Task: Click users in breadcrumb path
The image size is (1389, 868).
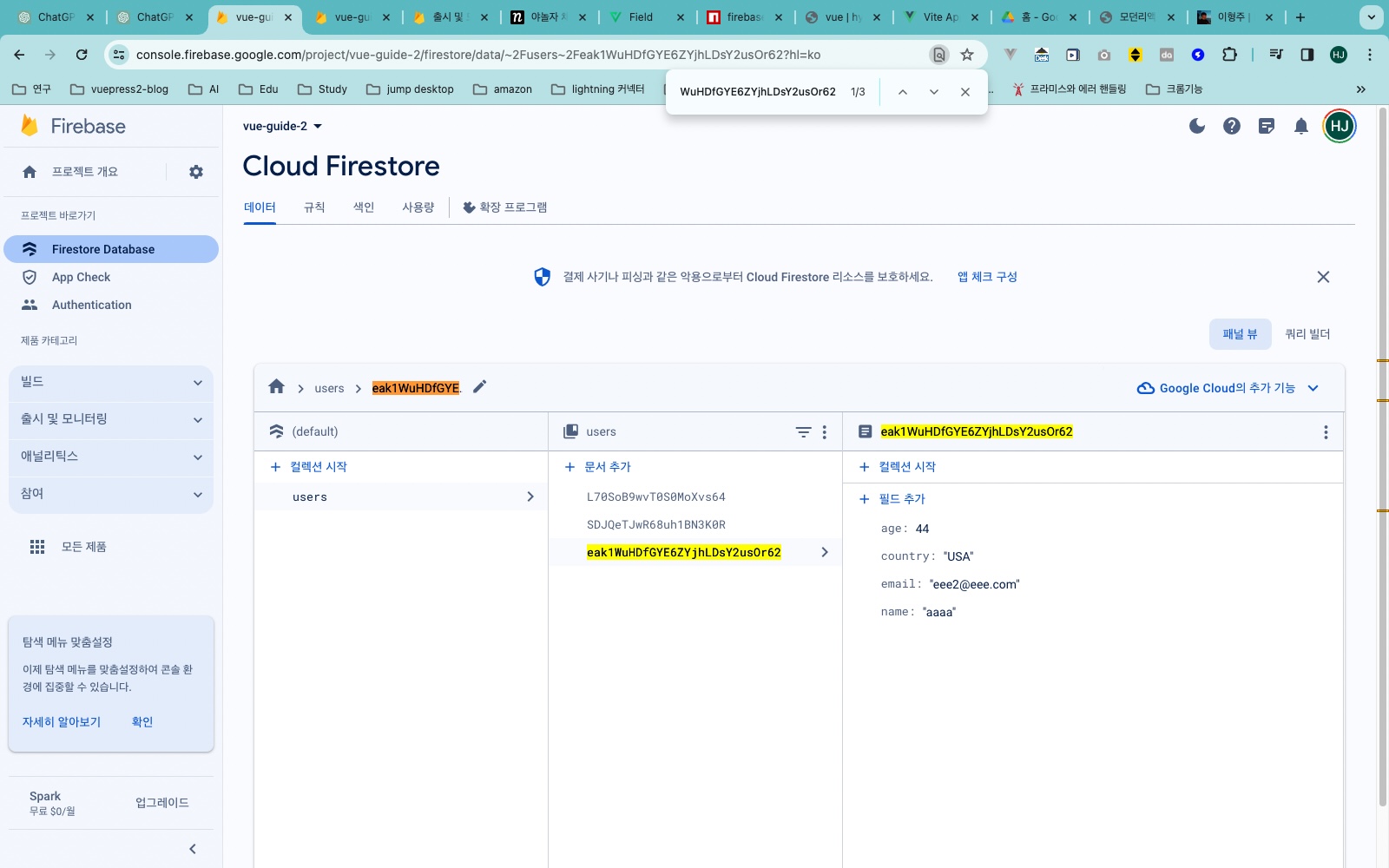Action: 329,388
